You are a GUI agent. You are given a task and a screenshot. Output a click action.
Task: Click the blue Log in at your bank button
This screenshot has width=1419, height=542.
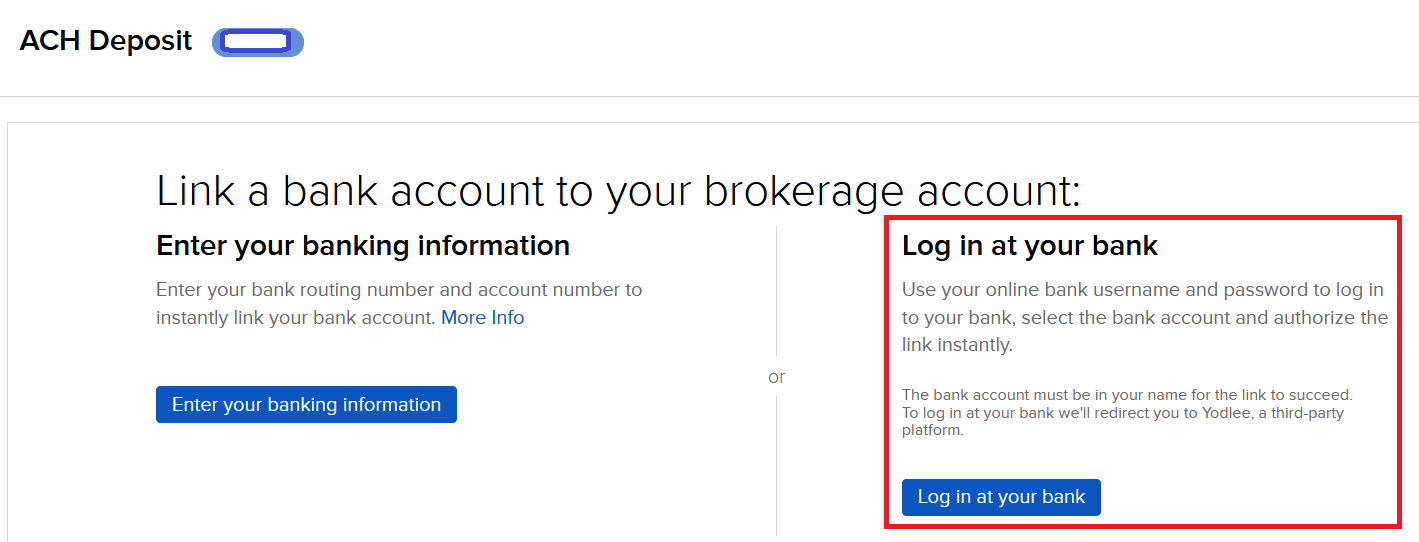(1001, 497)
